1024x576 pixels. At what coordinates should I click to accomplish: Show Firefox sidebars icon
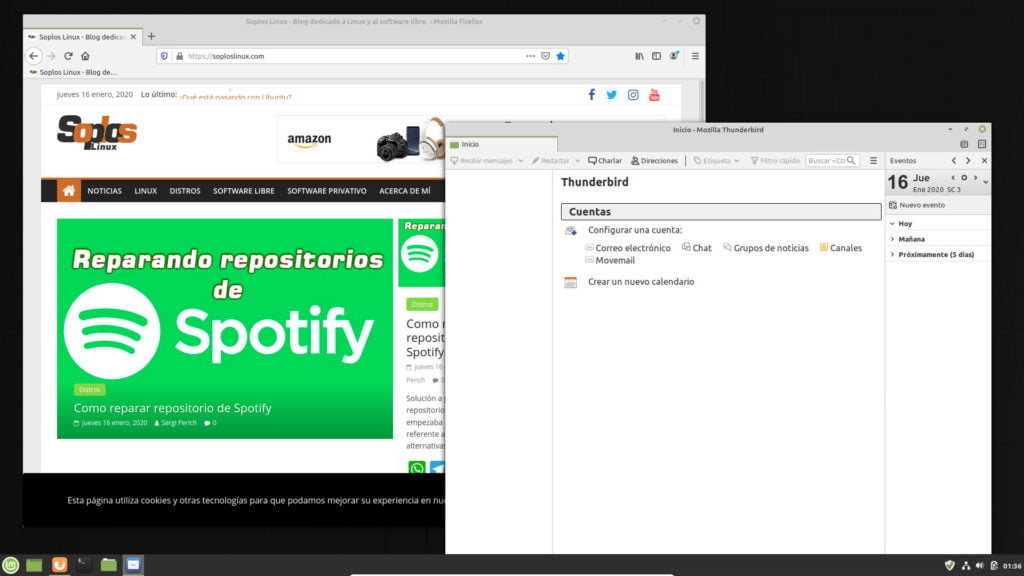pos(656,56)
